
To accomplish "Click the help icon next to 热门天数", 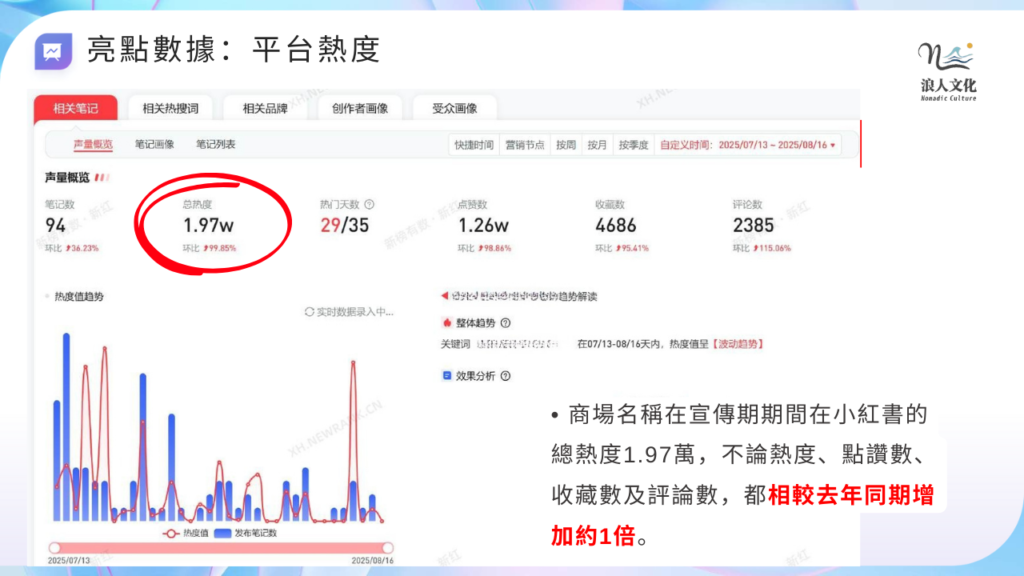I will pos(369,204).
